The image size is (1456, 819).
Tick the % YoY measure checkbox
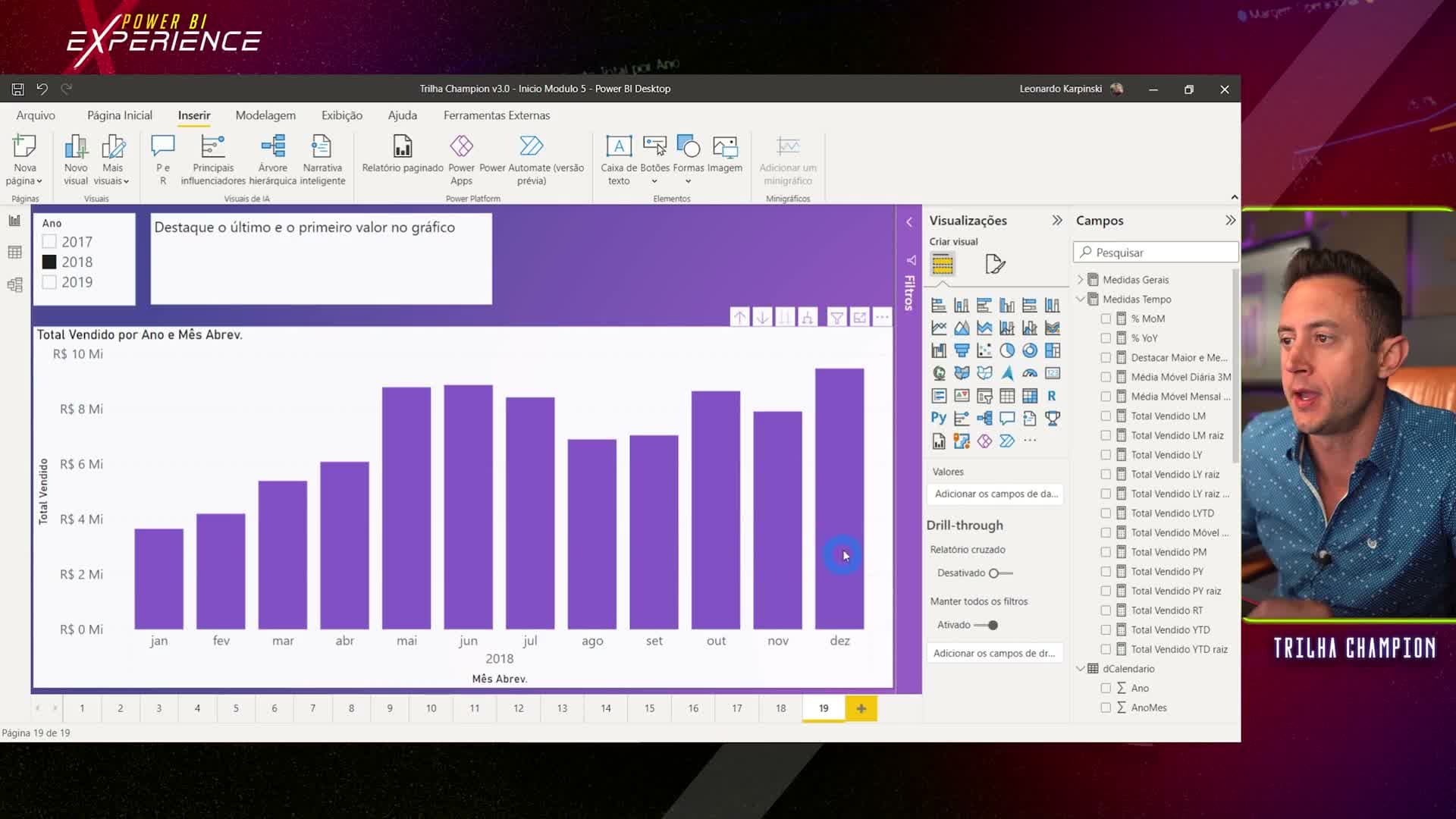click(x=1106, y=338)
